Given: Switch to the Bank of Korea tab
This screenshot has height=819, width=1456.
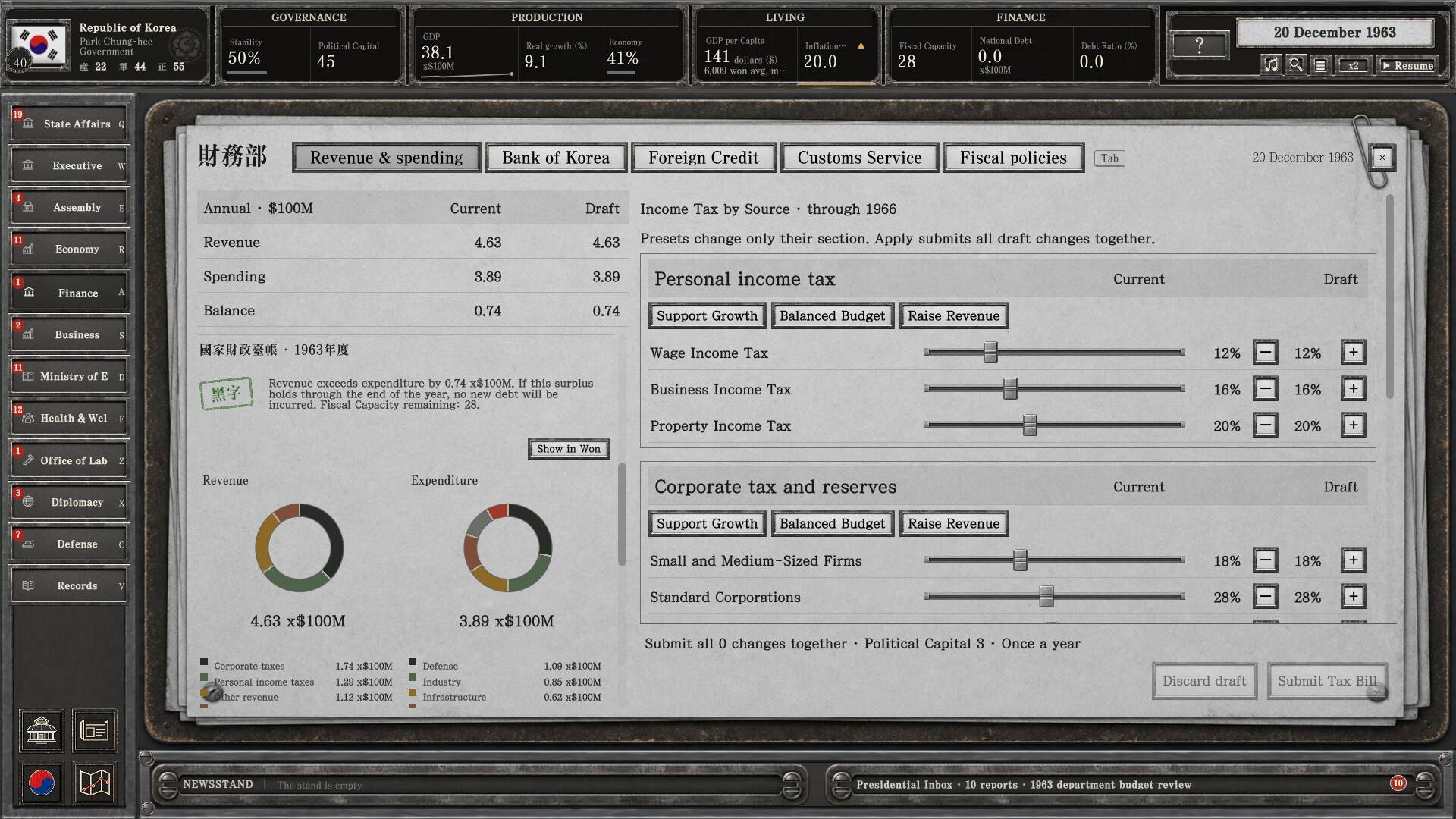Looking at the screenshot, I should point(556,158).
